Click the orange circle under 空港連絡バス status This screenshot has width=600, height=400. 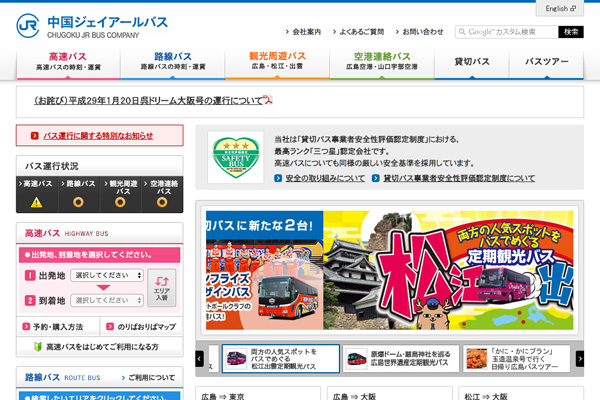(162, 202)
